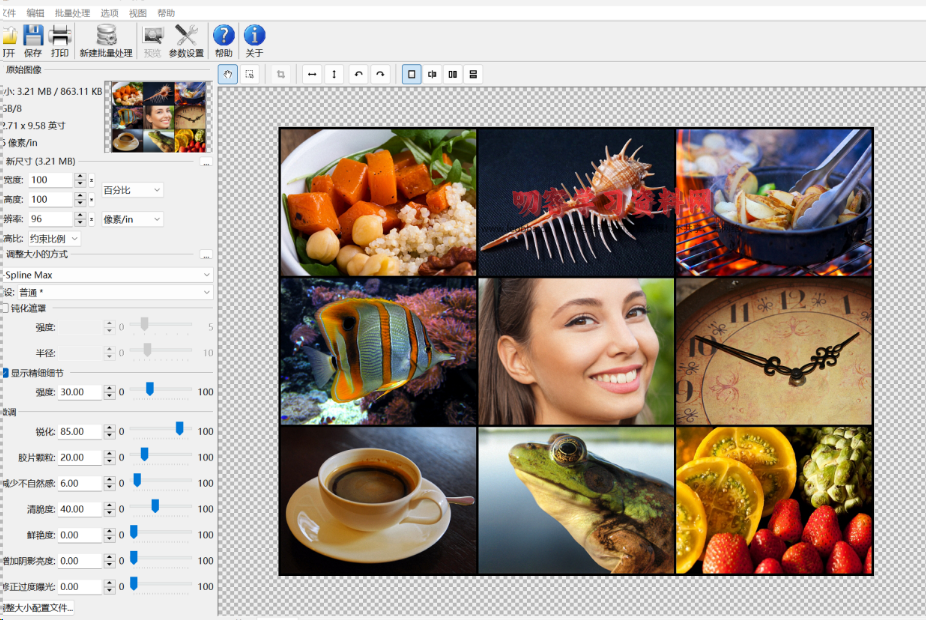Toggle the 显示精细细节 checkbox
This screenshot has height=620, width=926.
point(5,373)
